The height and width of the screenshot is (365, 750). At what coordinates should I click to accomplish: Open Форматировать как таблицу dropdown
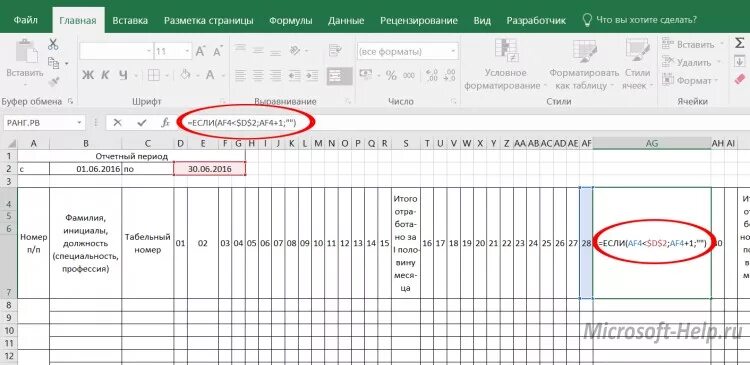[584, 65]
